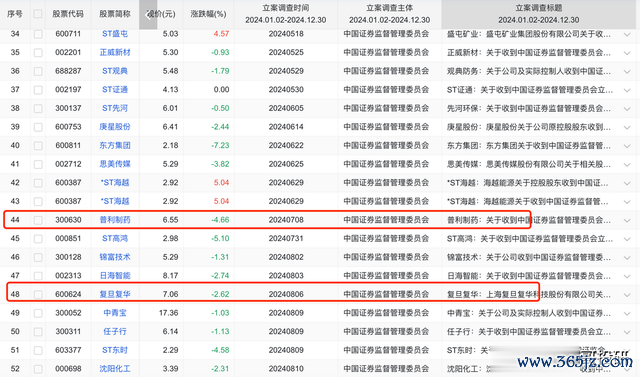Click the 思美传媒 investigation title text
Image resolution: width=640 pixels, height=377 pixels.
[529, 164]
